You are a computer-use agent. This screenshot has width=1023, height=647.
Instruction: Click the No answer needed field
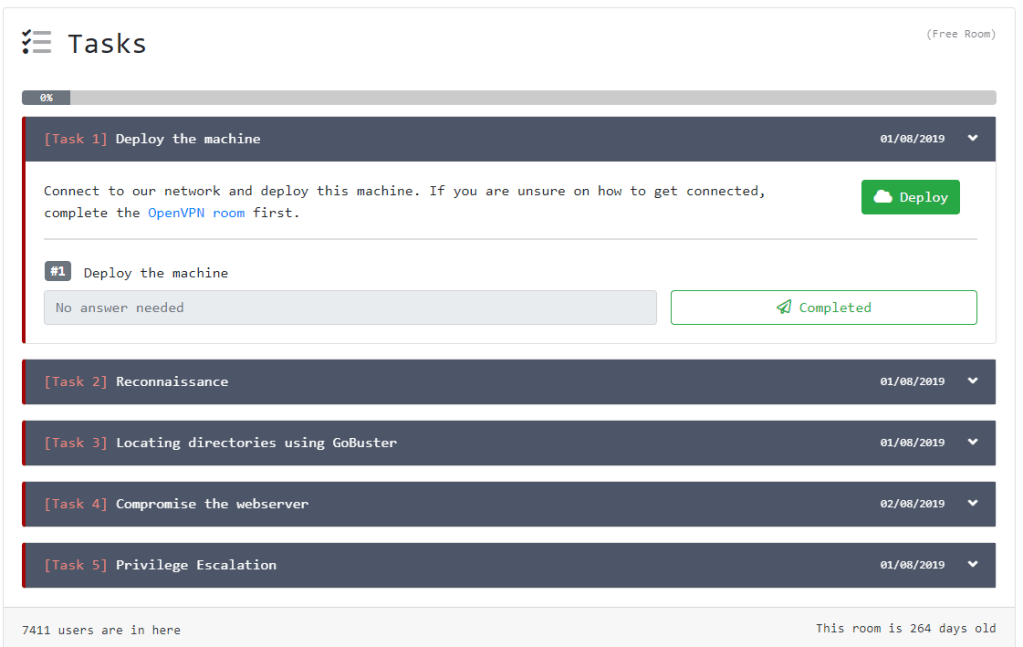(x=350, y=308)
